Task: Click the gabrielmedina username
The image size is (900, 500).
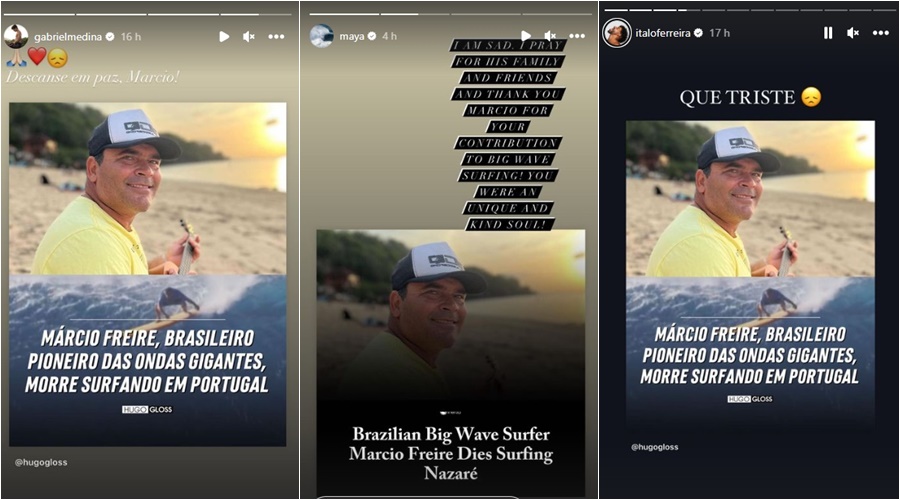Action: [68, 37]
